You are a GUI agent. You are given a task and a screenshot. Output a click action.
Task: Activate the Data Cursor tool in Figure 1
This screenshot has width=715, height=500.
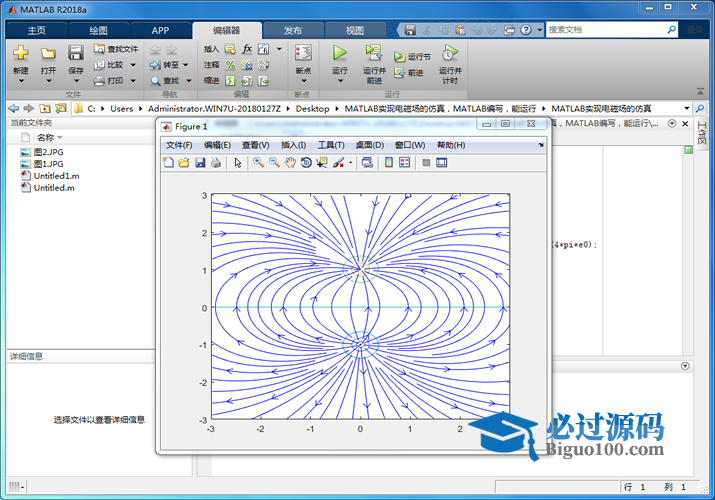coord(322,163)
